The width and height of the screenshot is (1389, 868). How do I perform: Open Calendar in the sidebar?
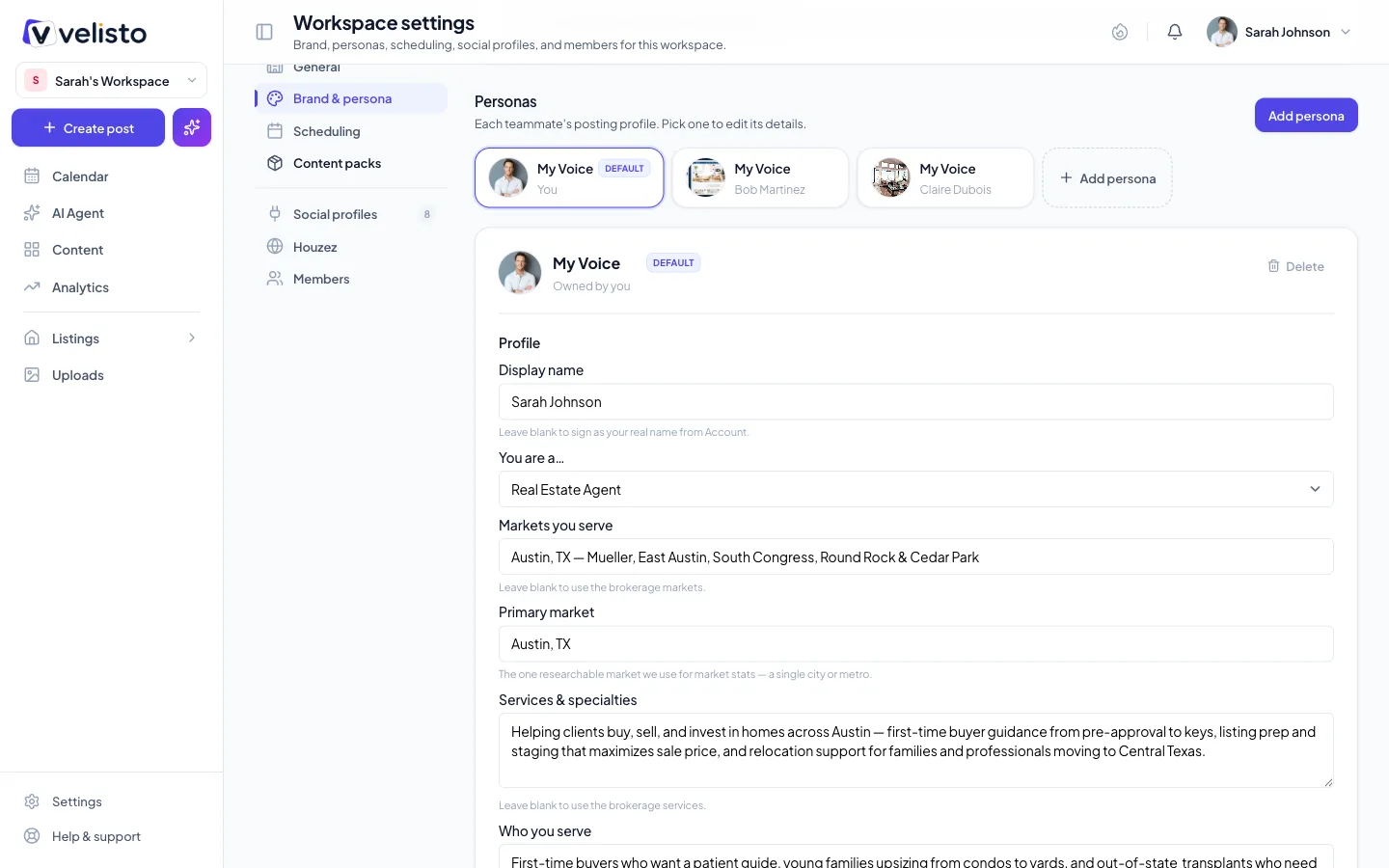click(111, 176)
